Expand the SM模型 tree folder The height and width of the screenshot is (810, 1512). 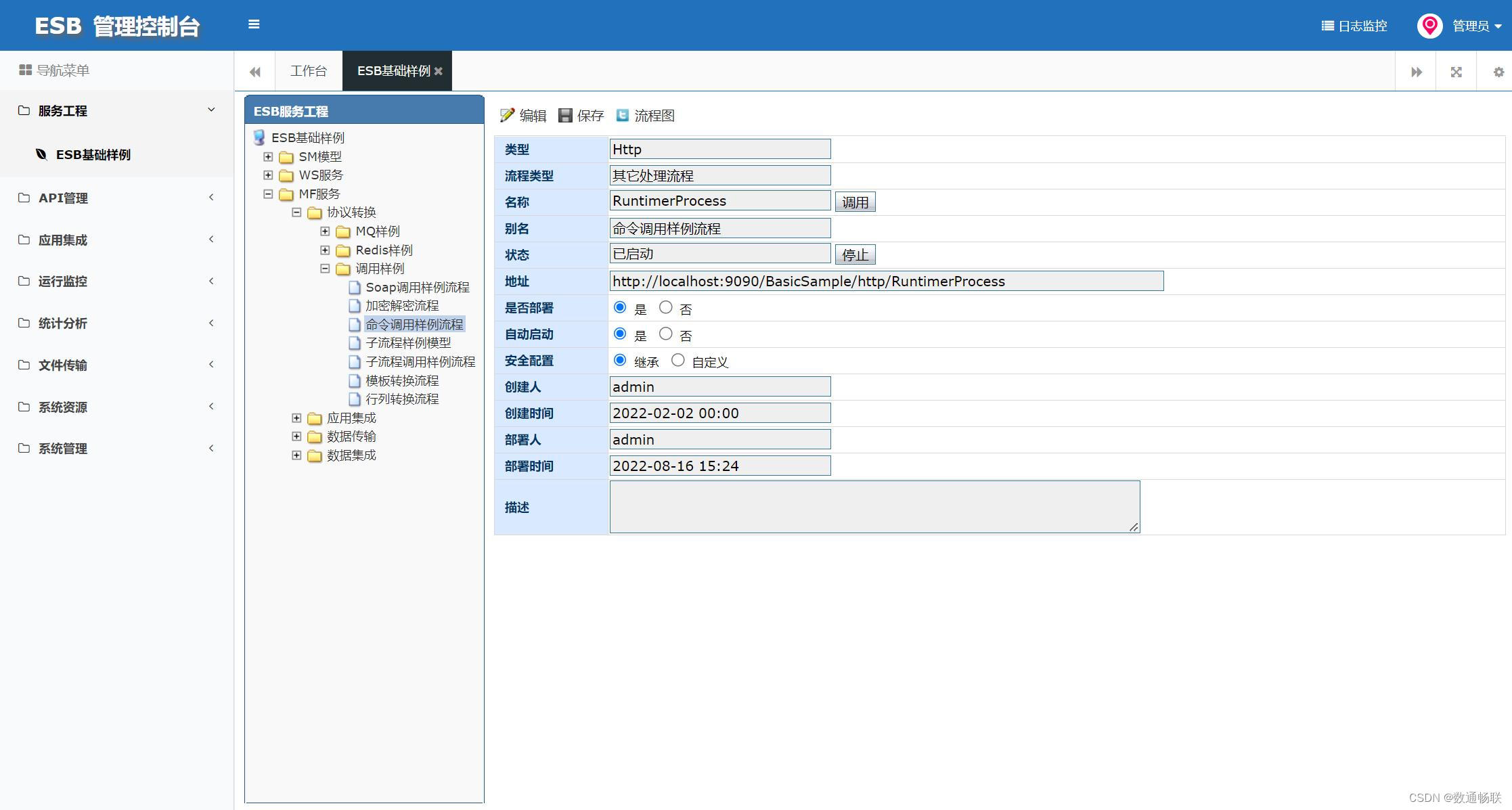pyautogui.click(x=268, y=157)
